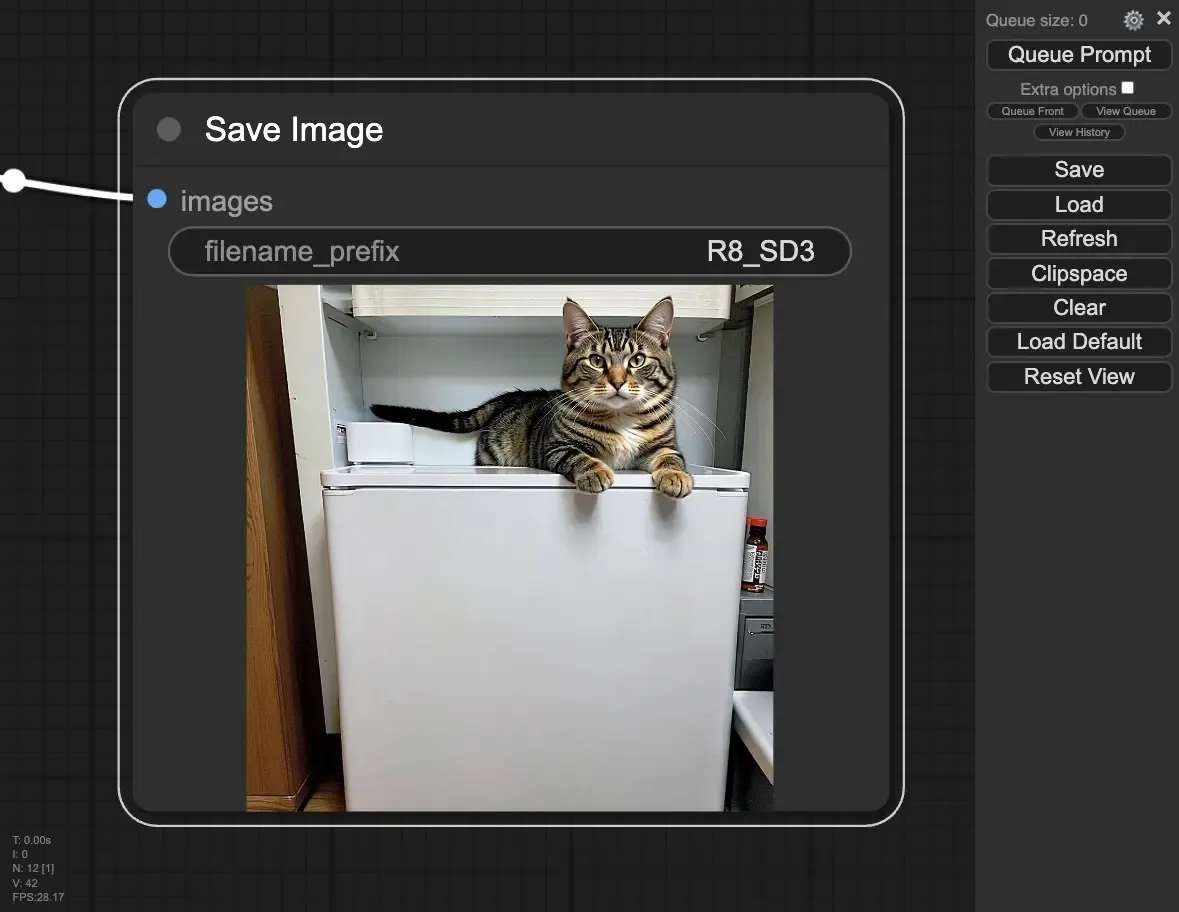Enable the Extra options checkbox

tap(1127, 87)
